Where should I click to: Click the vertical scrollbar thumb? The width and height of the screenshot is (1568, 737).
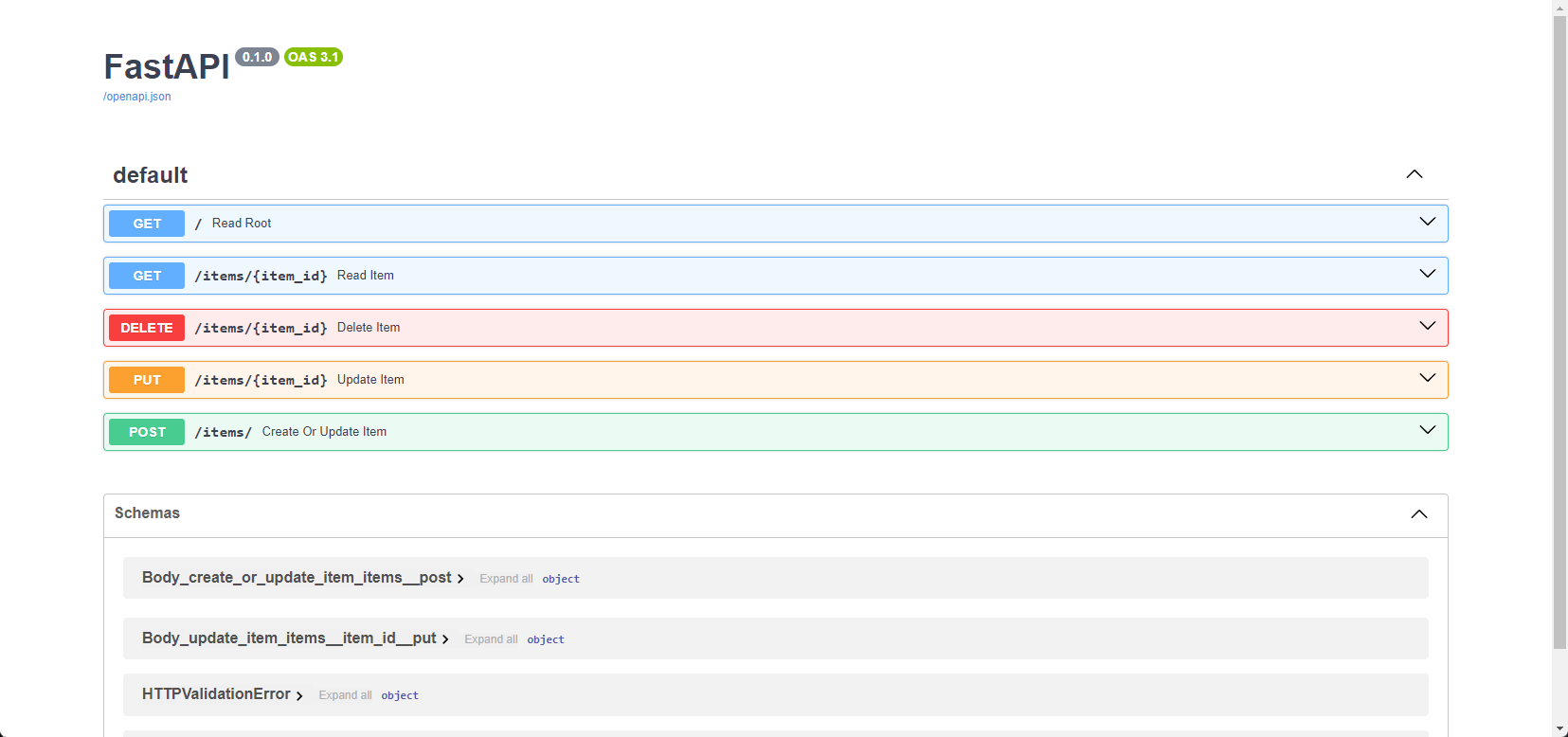[1560, 333]
